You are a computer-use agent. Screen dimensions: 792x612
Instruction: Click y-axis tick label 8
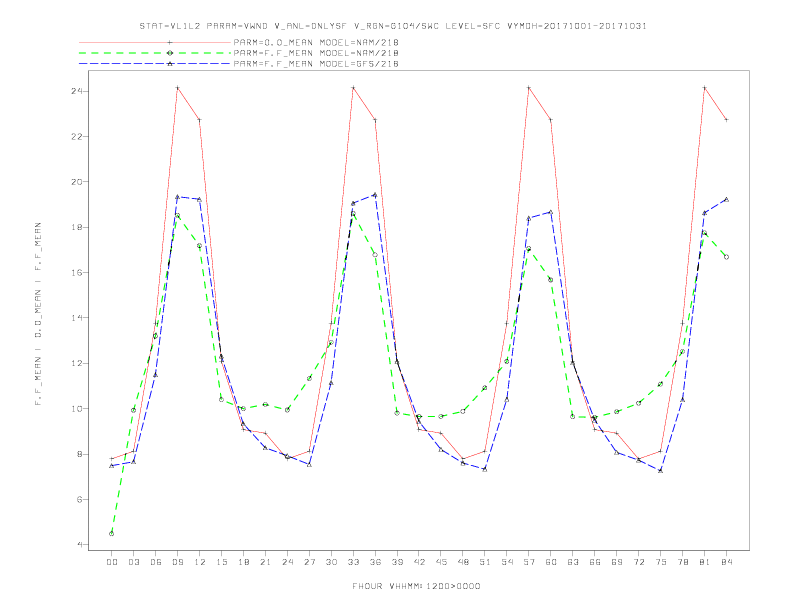[x=80, y=454]
